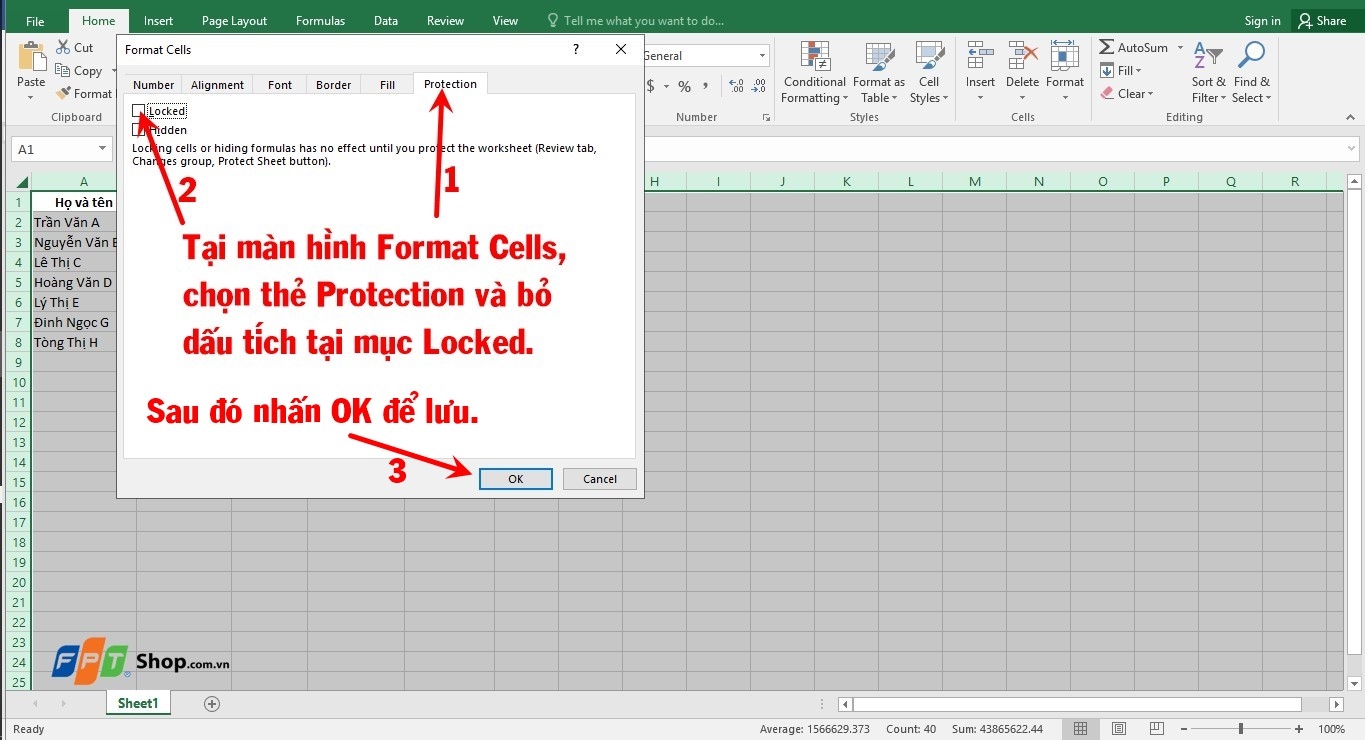Click the Find & Select icon
This screenshot has height=740, width=1365.
(1251, 58)
